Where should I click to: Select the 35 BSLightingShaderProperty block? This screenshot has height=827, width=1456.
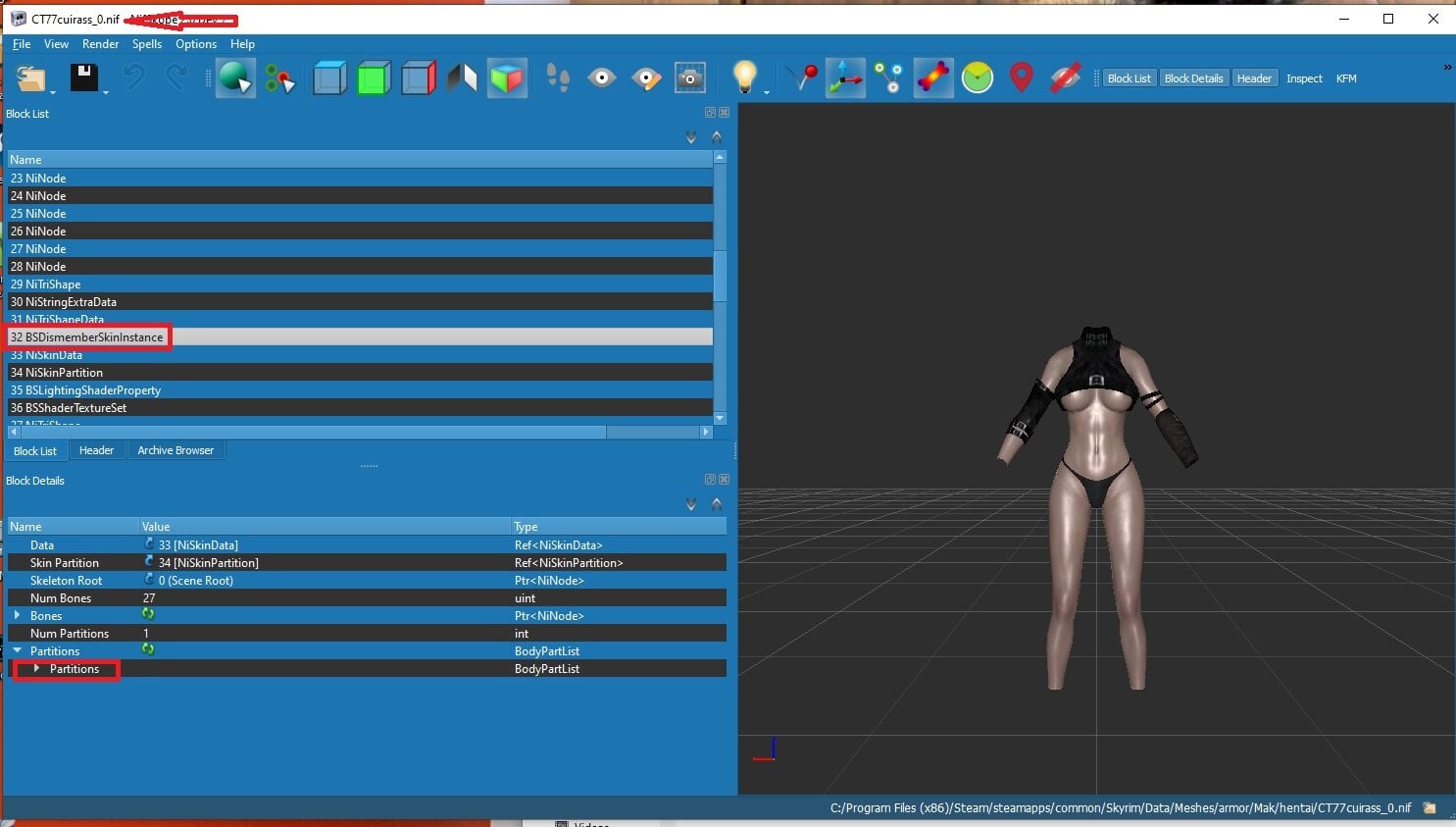pyautogui.click(x=360, y=390)
